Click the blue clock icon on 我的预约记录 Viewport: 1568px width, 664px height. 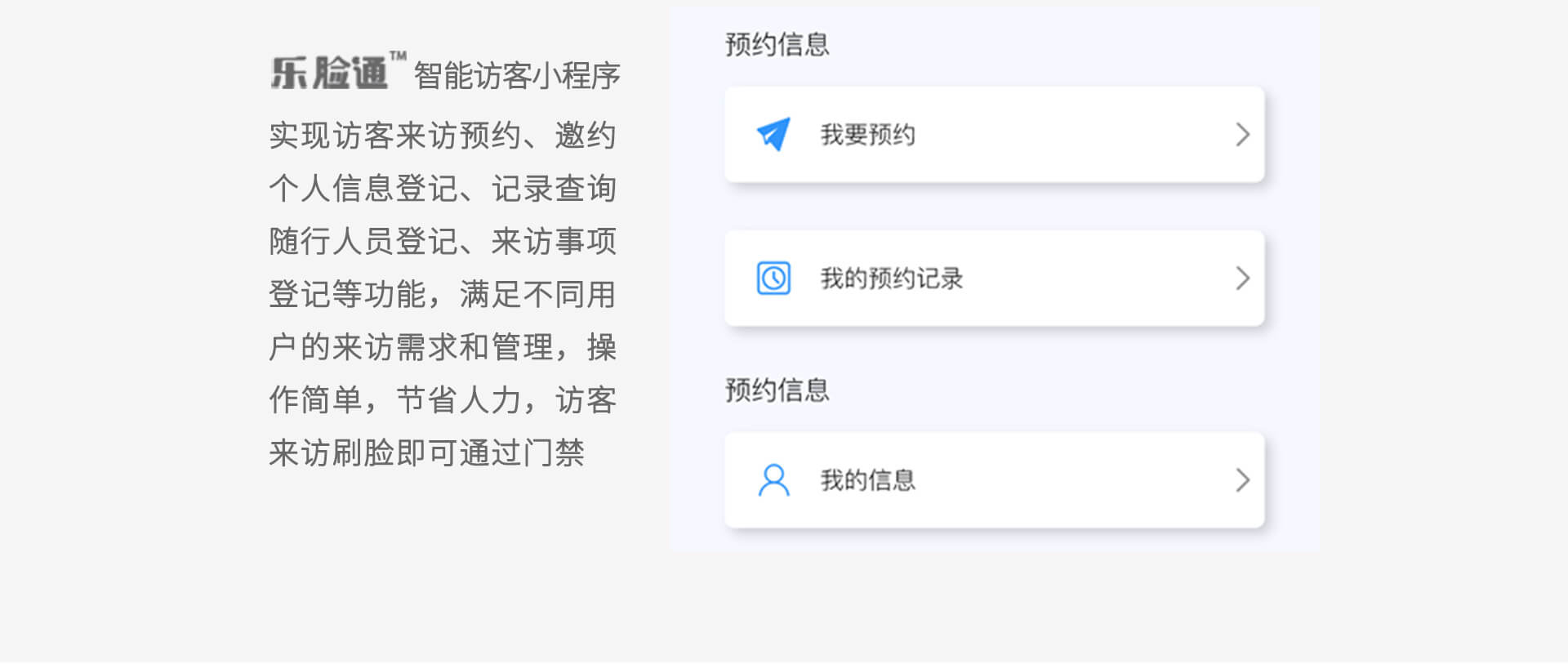tap(773, 278)
